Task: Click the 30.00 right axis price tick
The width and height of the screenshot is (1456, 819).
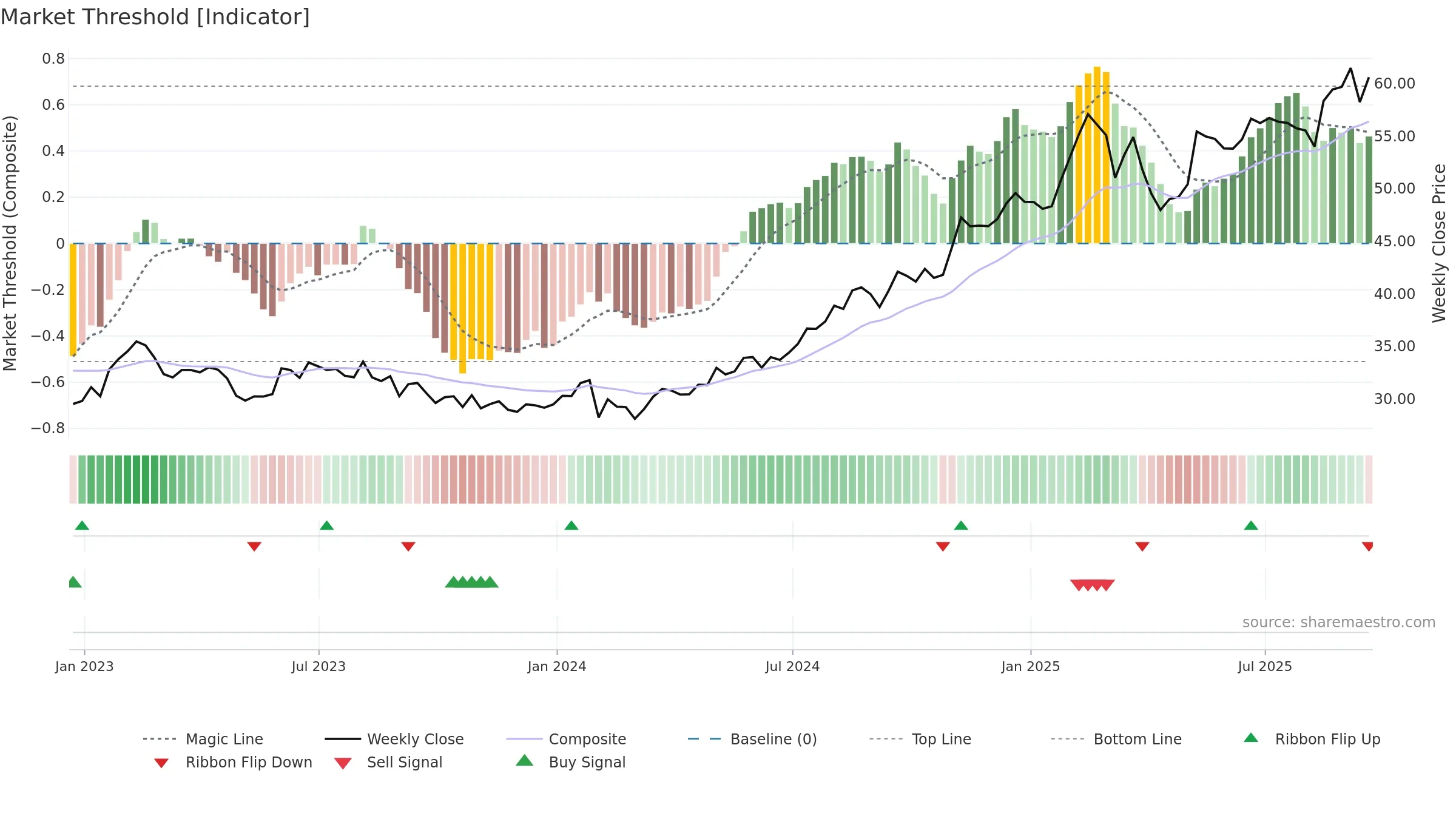Action: pyautogui.click(x=1395, y=399)
